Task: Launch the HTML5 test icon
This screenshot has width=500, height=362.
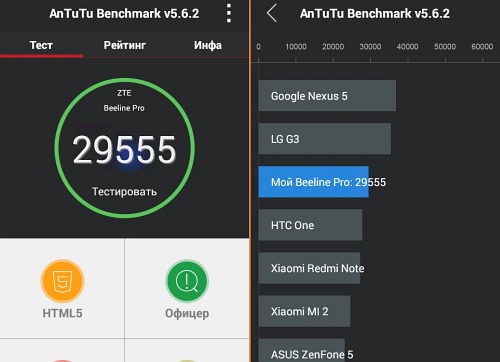Action: click(62, 281)
